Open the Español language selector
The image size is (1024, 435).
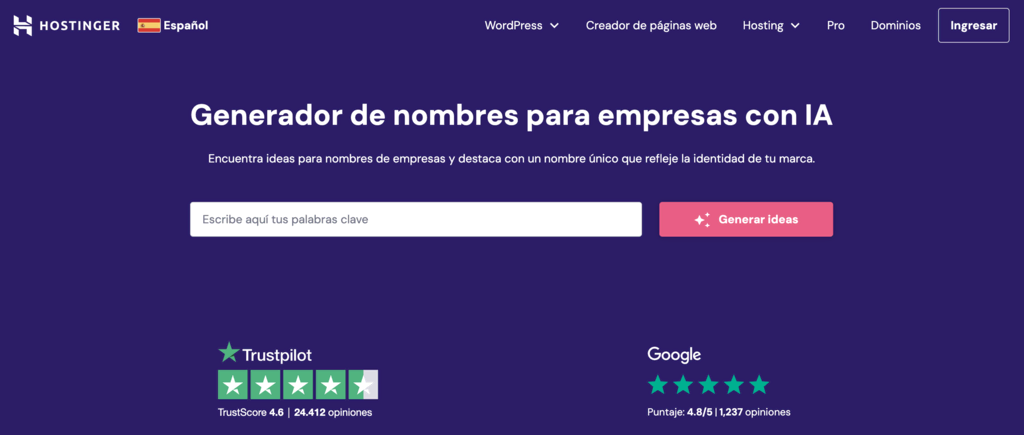[x=185, y=25]
